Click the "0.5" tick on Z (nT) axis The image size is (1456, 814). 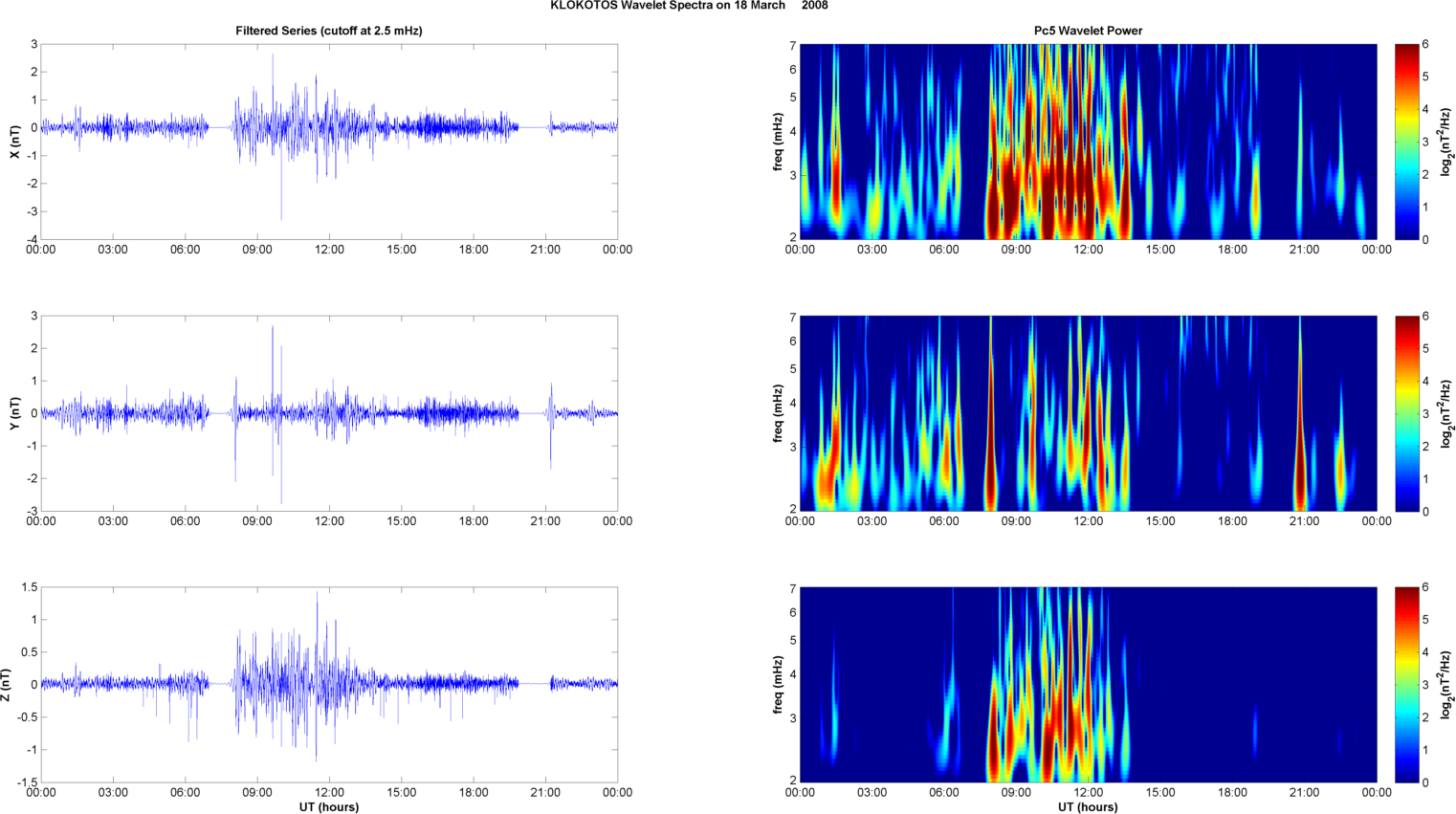click(30, 652)
